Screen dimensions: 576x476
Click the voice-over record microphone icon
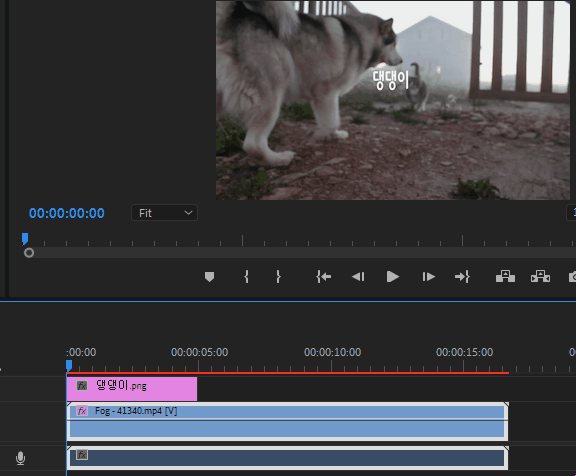point(21,458)
